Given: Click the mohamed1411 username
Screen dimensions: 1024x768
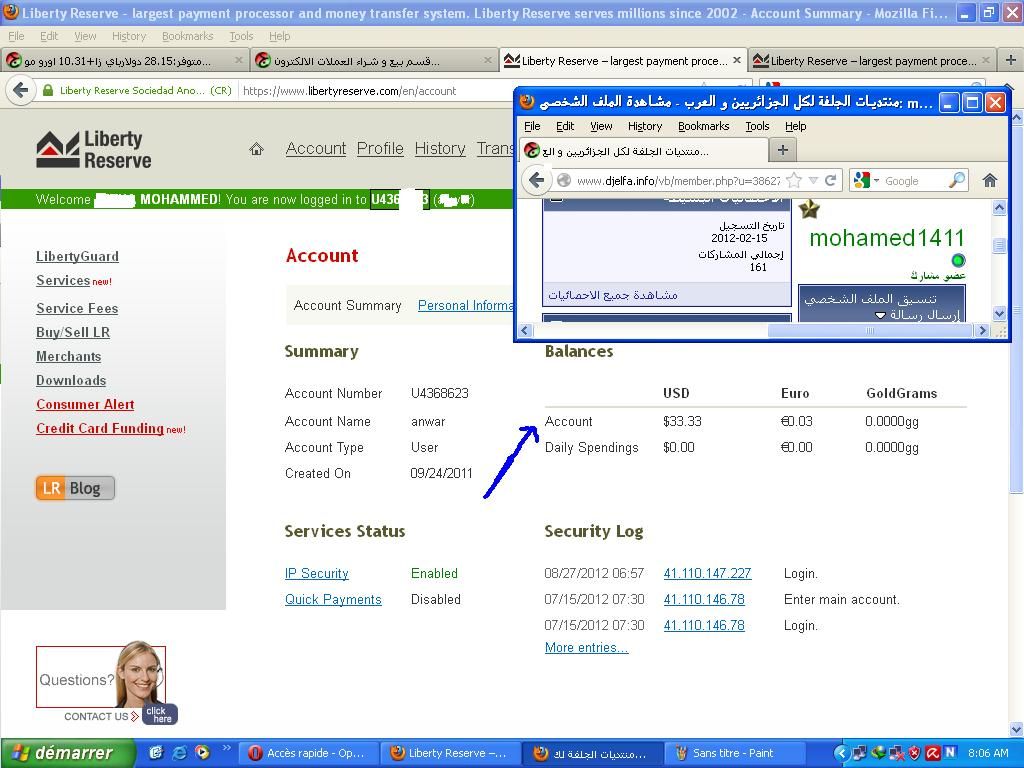Looking at the screenshot, I should [886, 238].
